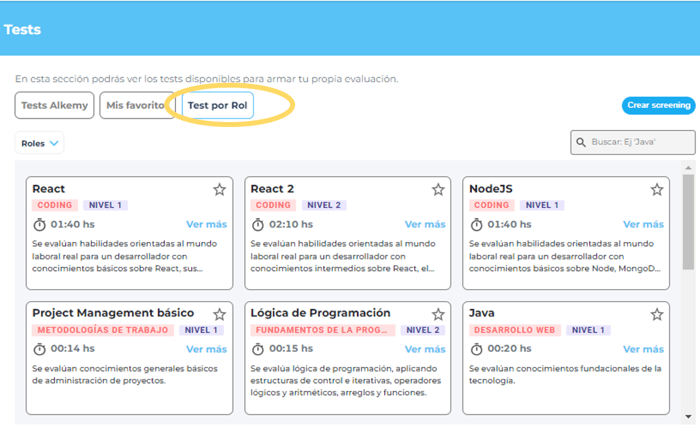Screen dimensions: 700x427
Task: Click scrollbar up arrow of test list
Action: click(688, 168)
